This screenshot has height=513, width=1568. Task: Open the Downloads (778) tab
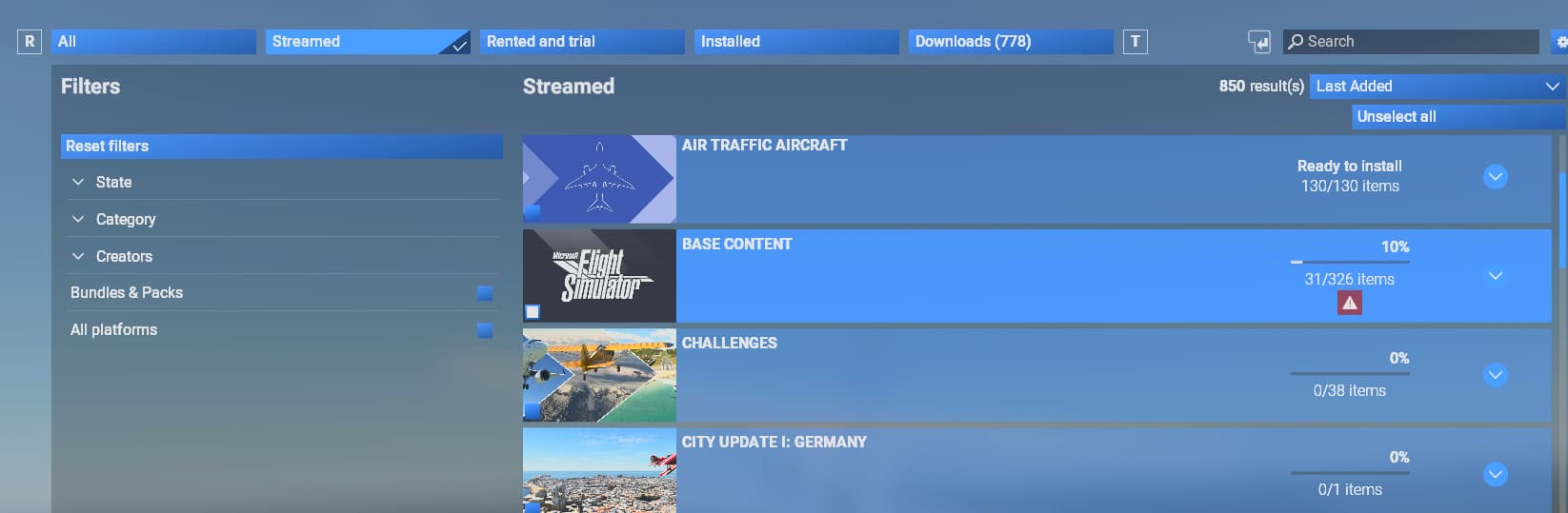(1011, 42)
